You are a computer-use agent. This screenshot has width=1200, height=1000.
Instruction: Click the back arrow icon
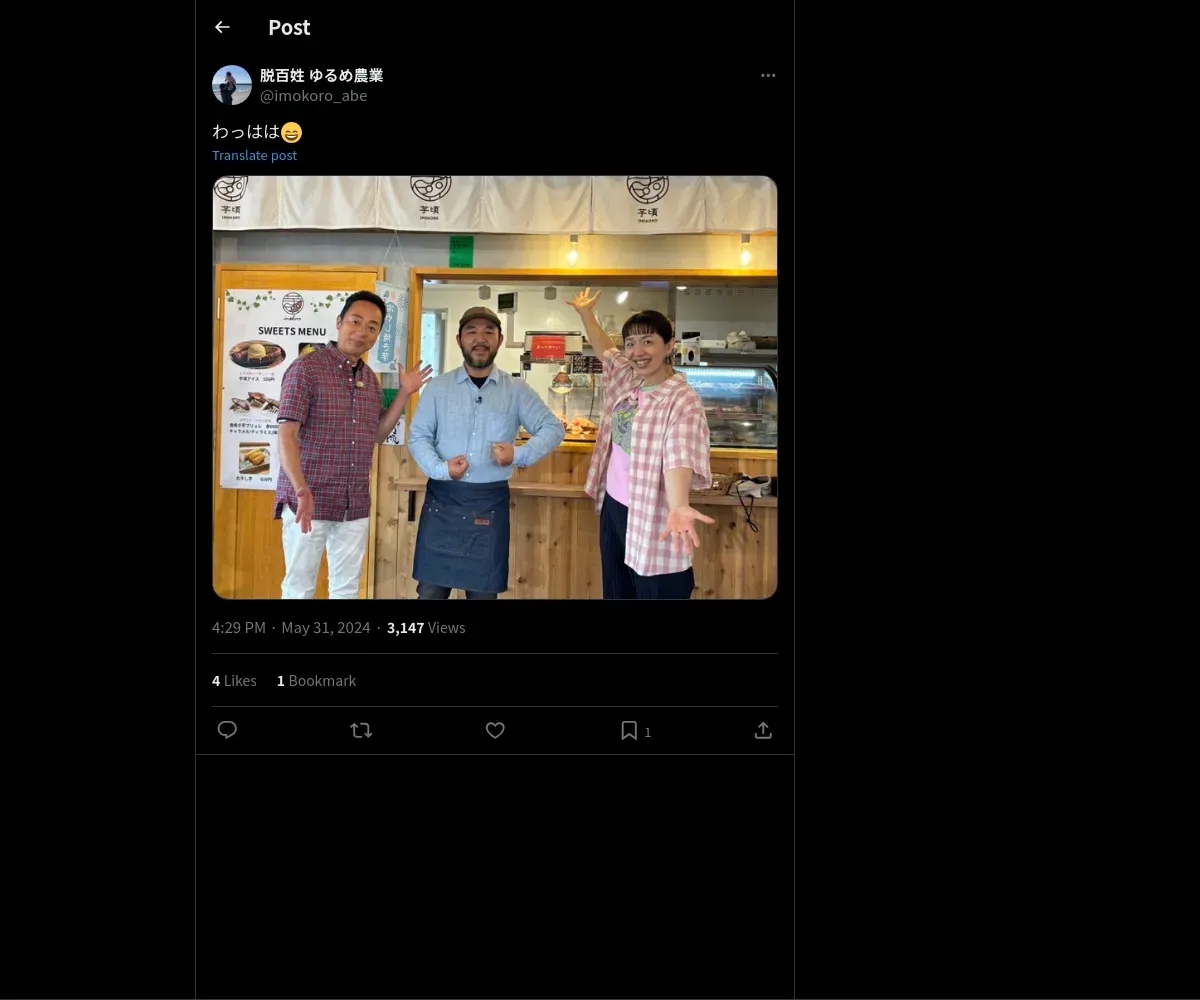click(222, 28)
